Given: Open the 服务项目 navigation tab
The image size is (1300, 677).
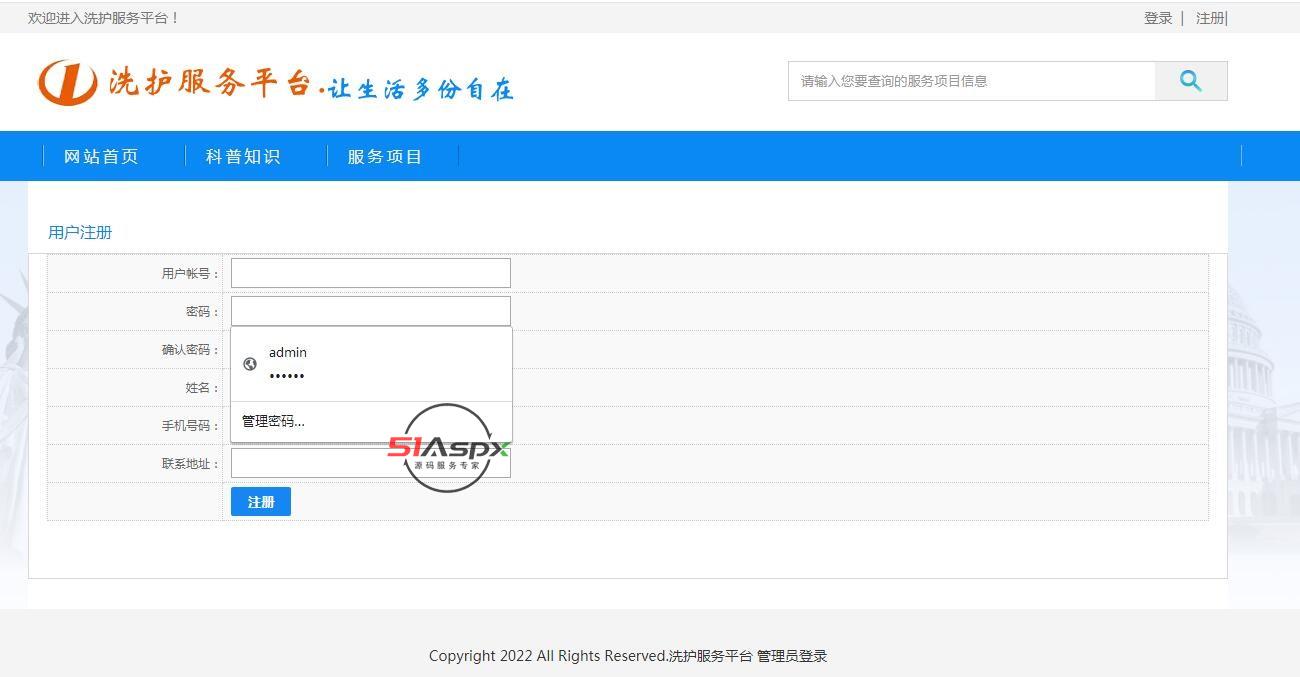Looking at the screenshot, I should click(385, 156).
